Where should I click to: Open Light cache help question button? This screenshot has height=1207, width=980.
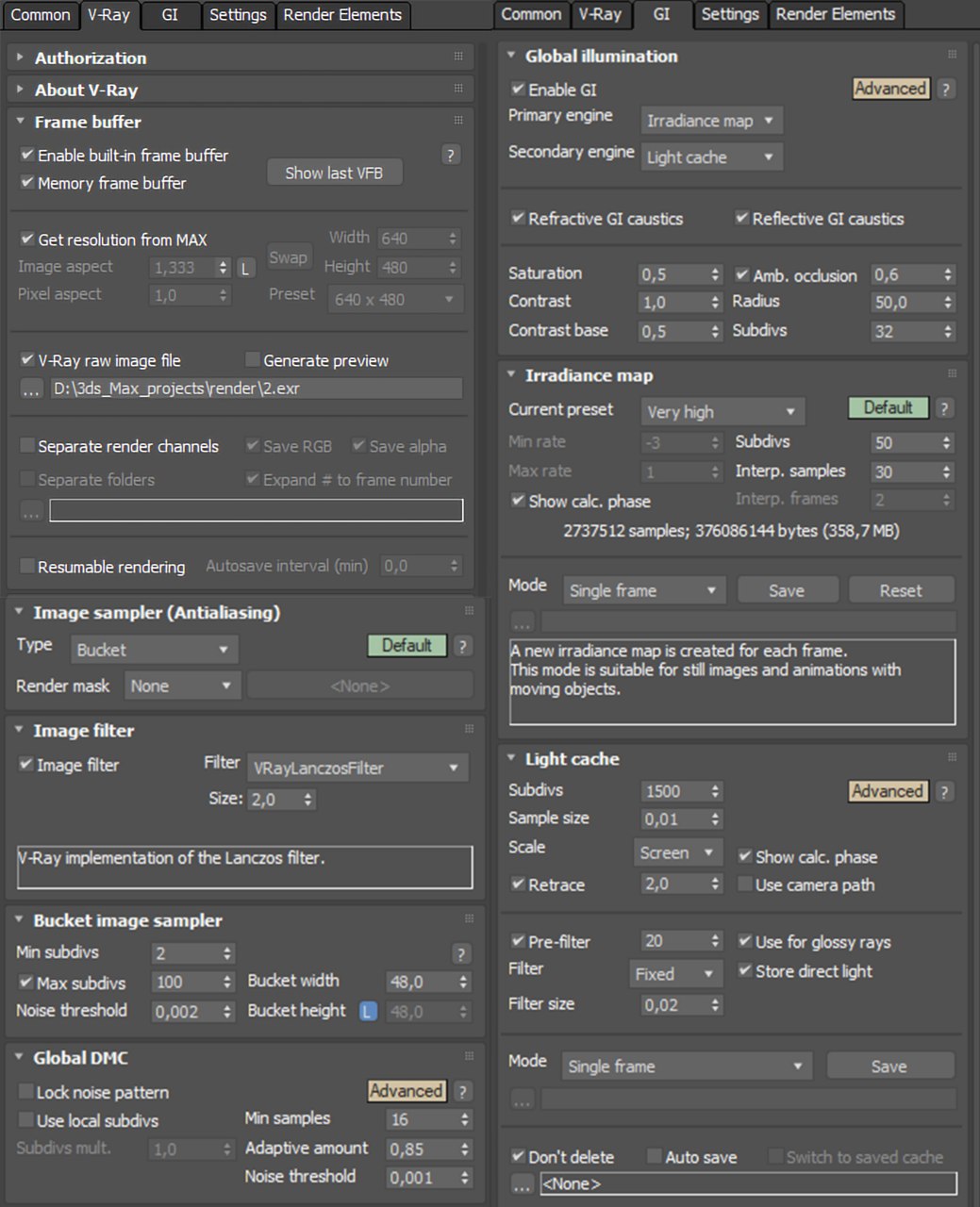click(x=944, y=791)
